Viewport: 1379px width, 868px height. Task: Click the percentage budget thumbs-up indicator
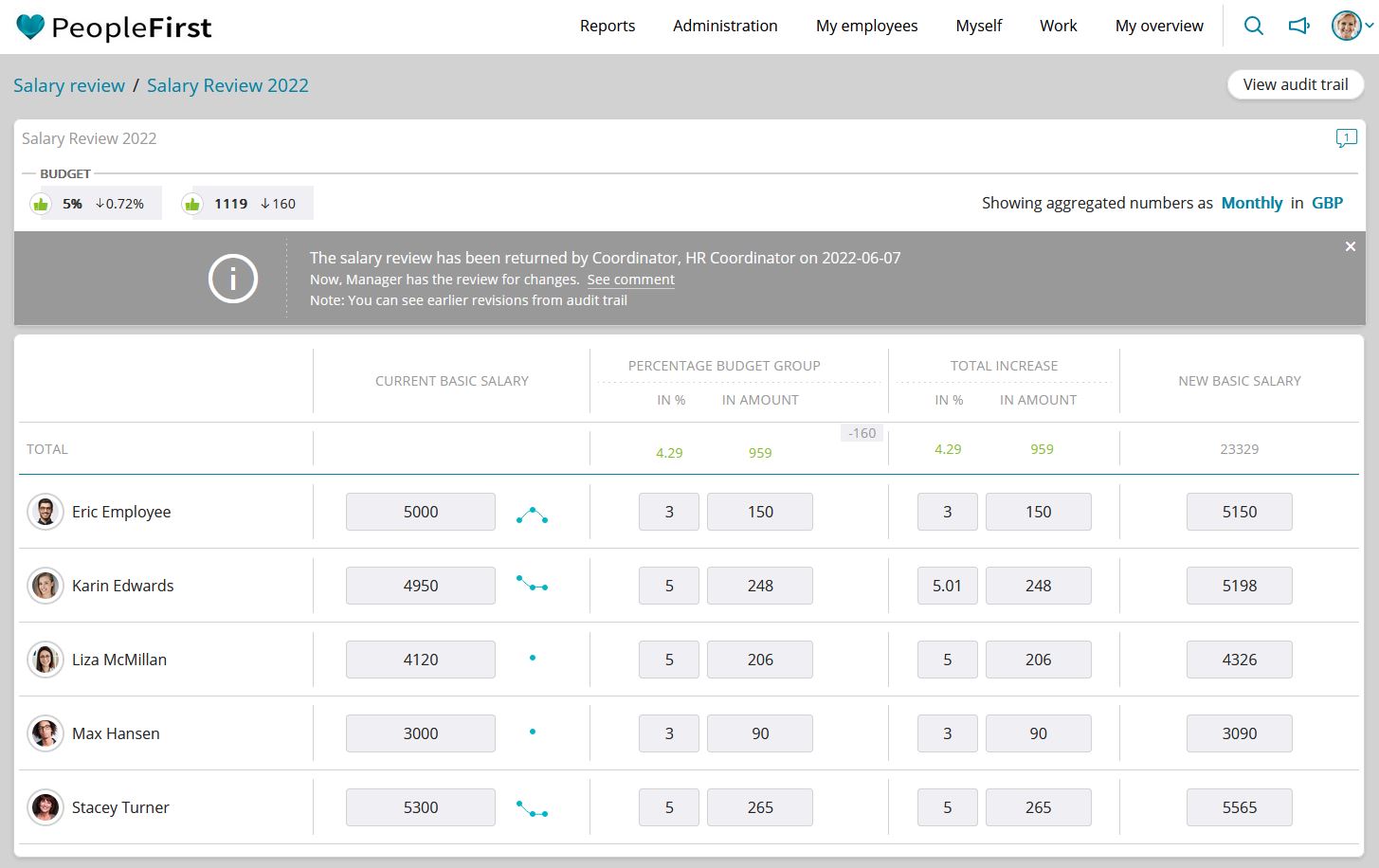point(41,204)
